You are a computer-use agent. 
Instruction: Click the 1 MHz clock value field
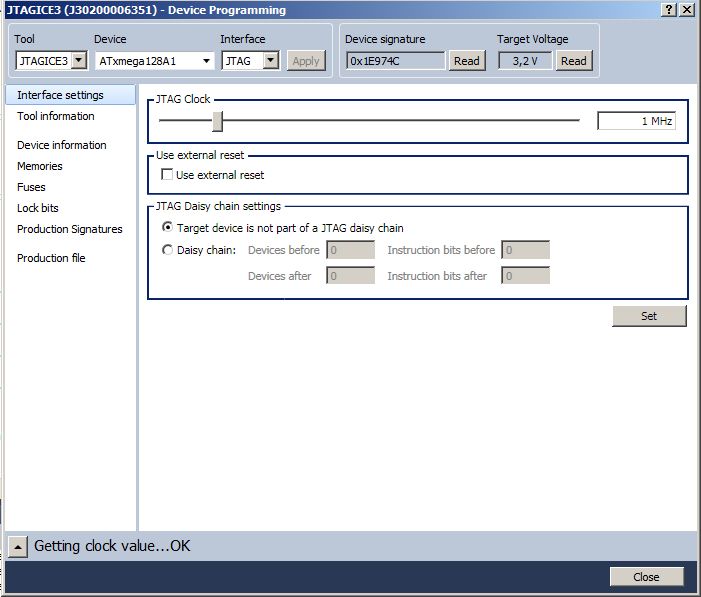coord(637,121)
